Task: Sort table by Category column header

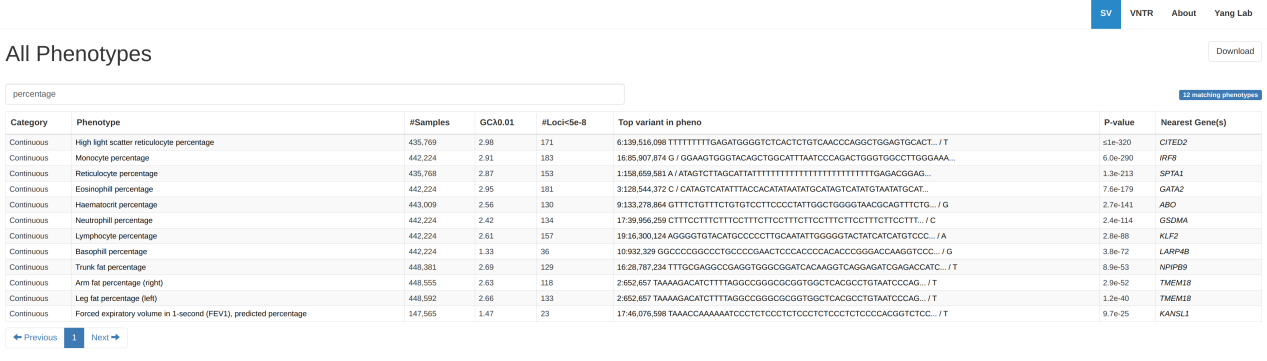Action: (x=28, y=122)
